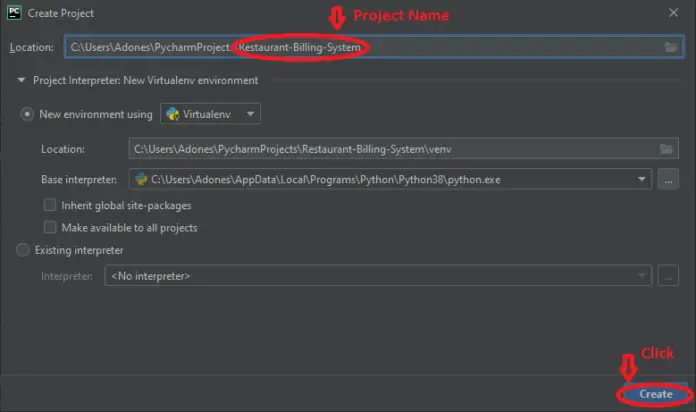Click into the project Location text field
Image resolution: width=696 pixels, height=412 pixels.
[x=374, y=47]
